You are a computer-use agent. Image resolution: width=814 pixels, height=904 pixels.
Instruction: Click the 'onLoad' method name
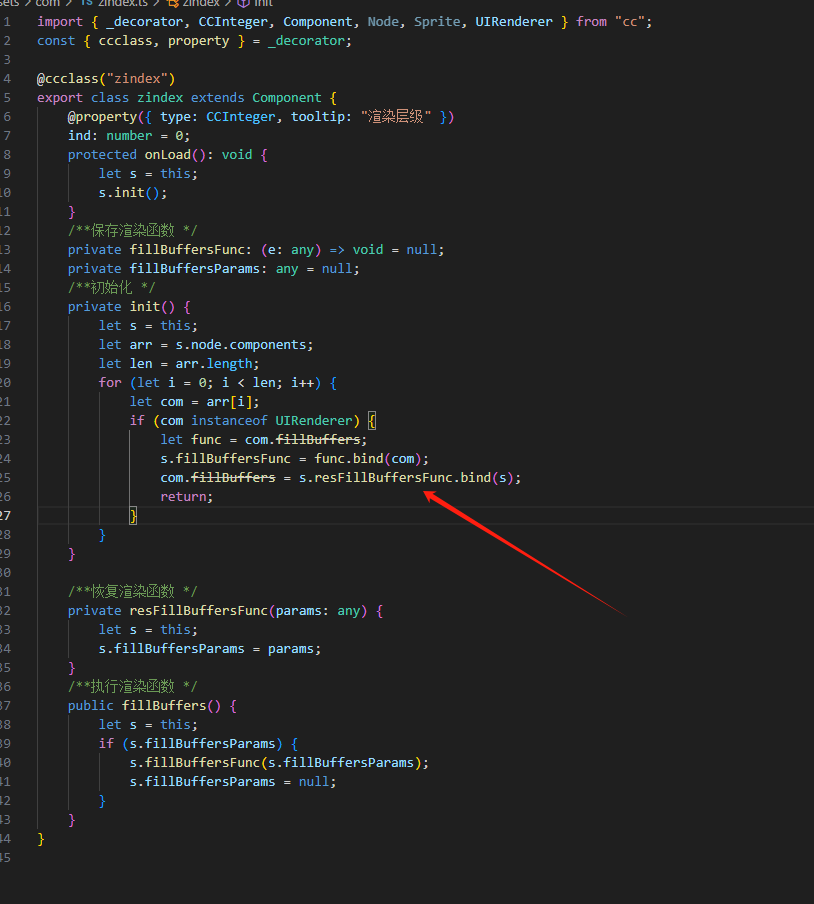click(168, 155)
